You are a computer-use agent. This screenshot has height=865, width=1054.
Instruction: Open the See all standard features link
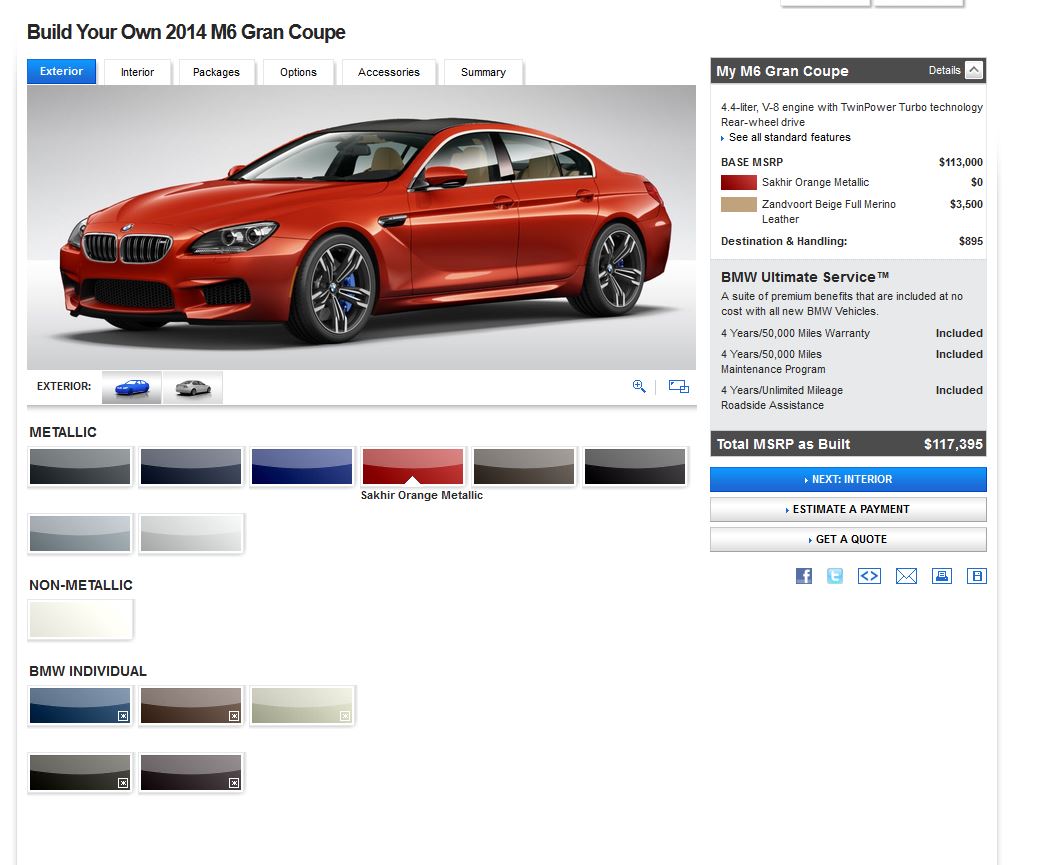(x=789, y=137)
